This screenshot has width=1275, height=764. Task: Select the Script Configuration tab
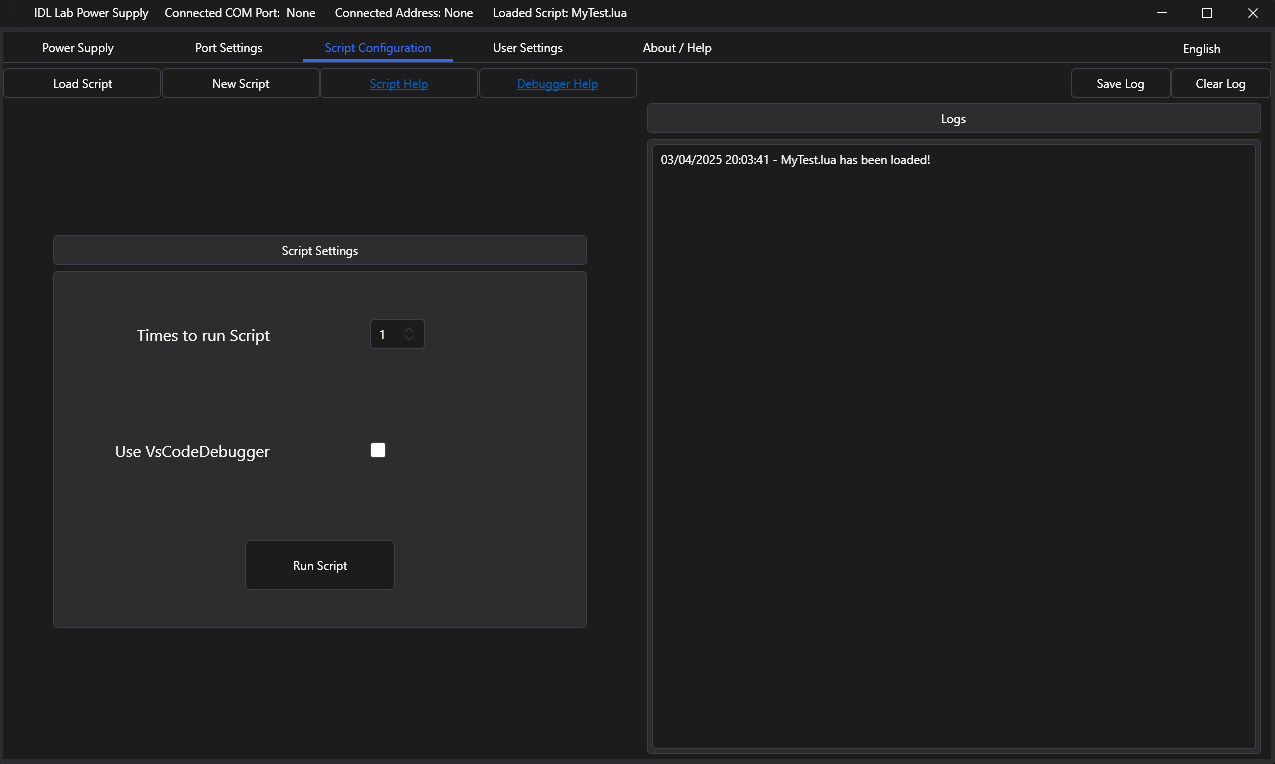(x=378, y=48)
